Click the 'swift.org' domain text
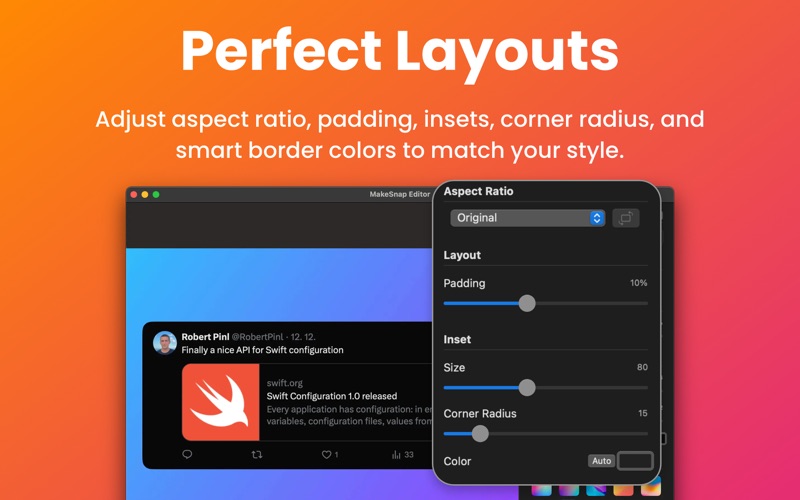This screenshot has height=500, width=800. (x=285, y=383)
